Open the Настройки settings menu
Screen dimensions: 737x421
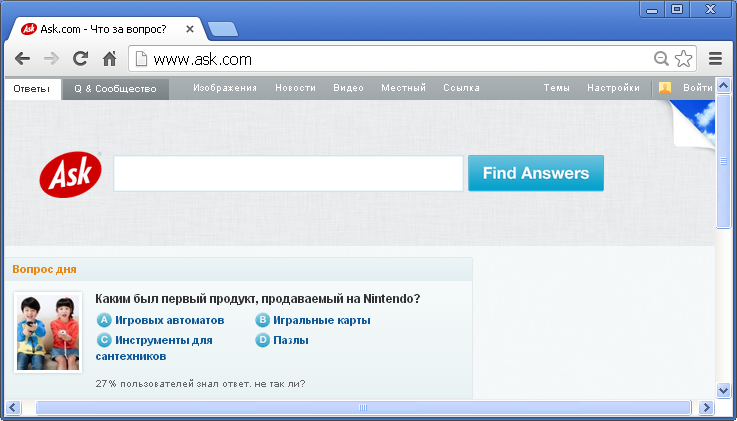point(613,88)
